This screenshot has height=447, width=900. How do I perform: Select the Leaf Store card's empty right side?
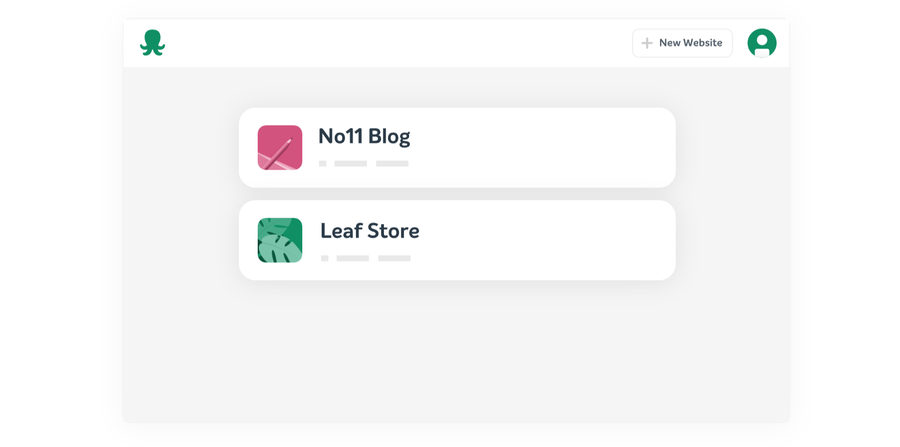[545, 240]
